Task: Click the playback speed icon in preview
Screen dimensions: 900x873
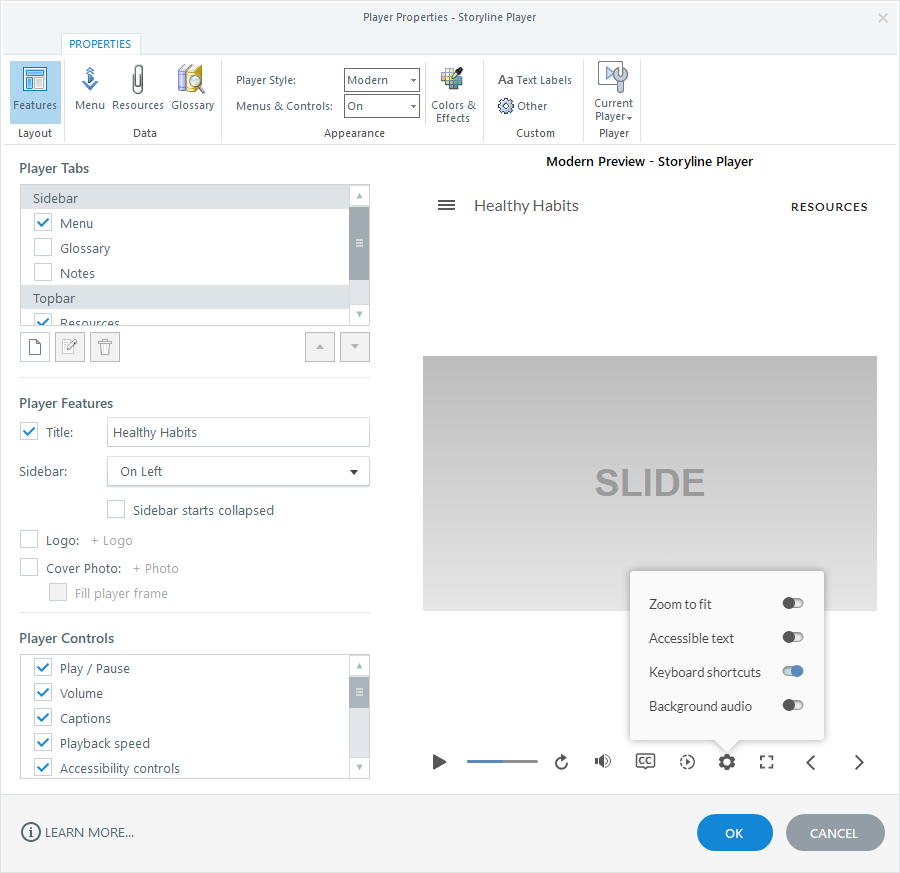Action: coord(687,762)
